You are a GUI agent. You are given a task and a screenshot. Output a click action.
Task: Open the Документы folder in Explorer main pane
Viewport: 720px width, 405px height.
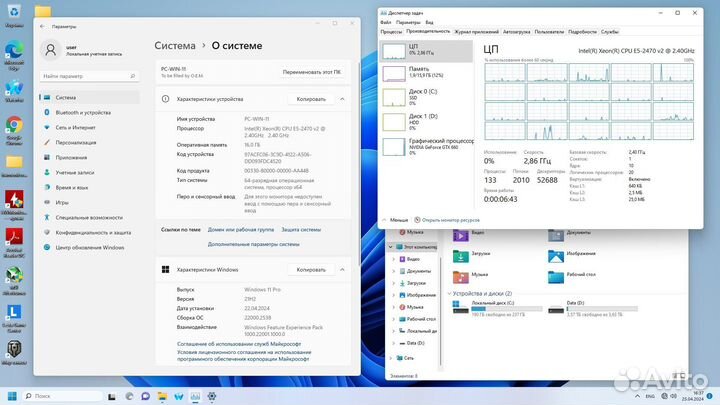(x=569, y=234)
